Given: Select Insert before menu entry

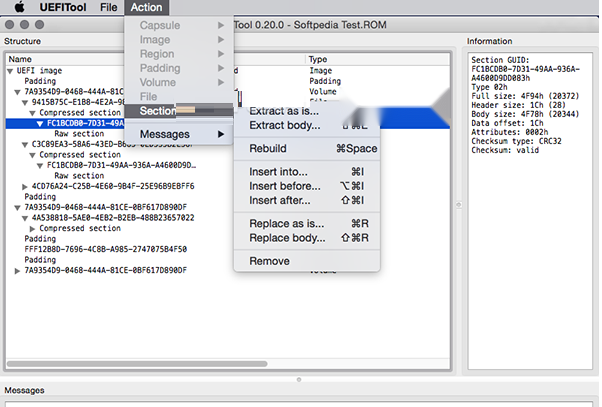Looking at the screenshot, I should click(285, 186).
